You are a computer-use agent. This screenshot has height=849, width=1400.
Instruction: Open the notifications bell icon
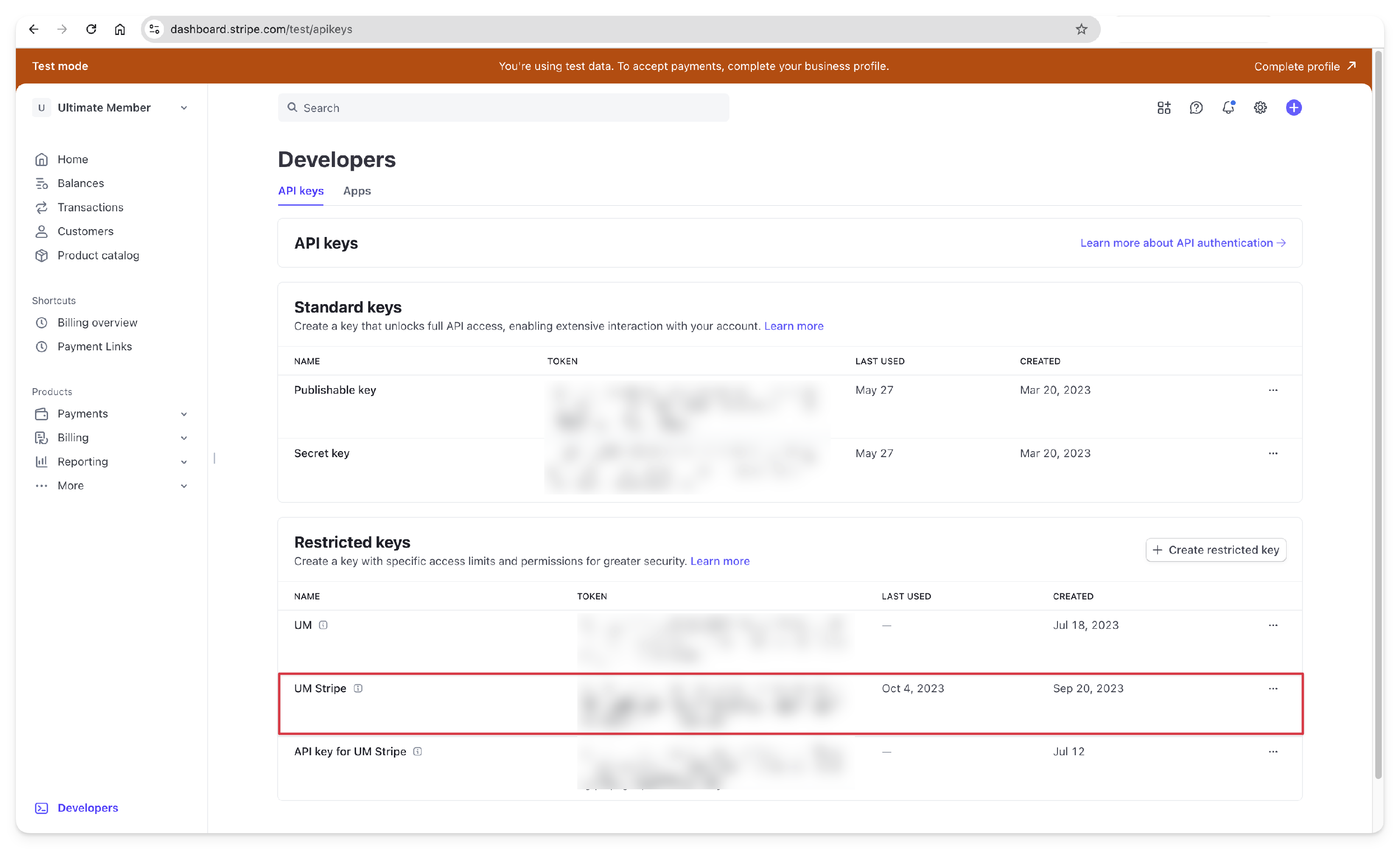point(1228,107)
